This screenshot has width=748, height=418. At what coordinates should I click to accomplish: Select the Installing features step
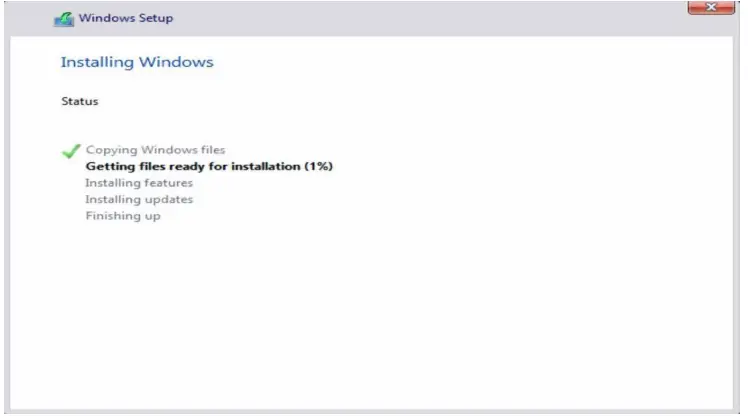click(x=139, y=183)
